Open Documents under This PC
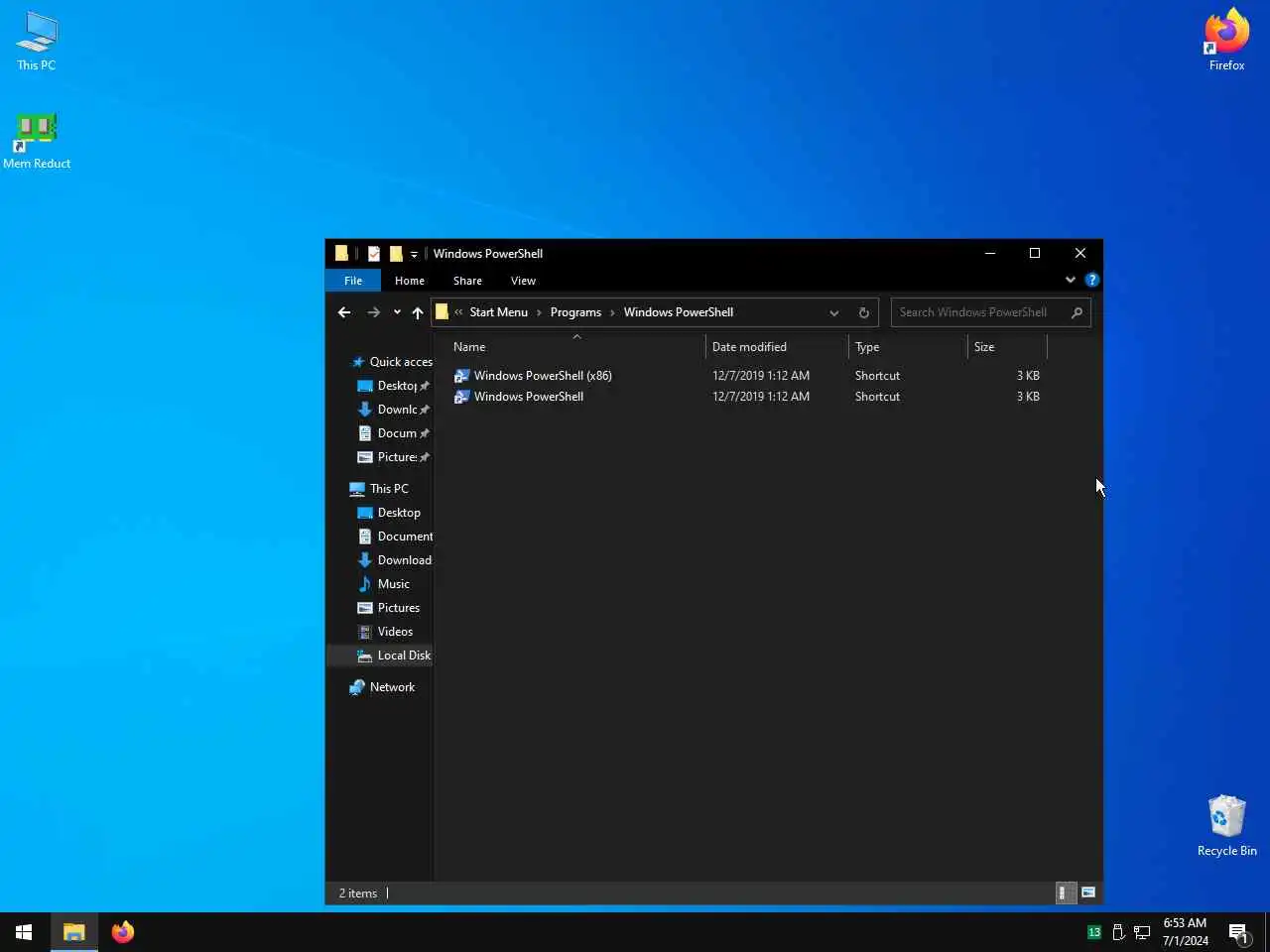Viewport: 1270px width, 952px height. pyautogui.click(x=394, y=536)
